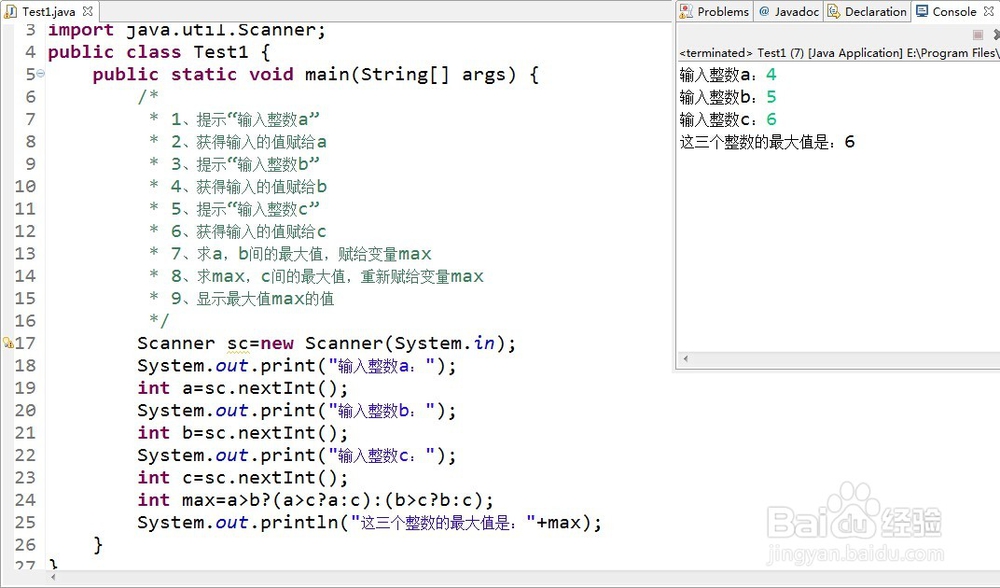Select the Test1.java editor tab
The height and width of the screenshot is (588, 1000).
click(48, 11)
